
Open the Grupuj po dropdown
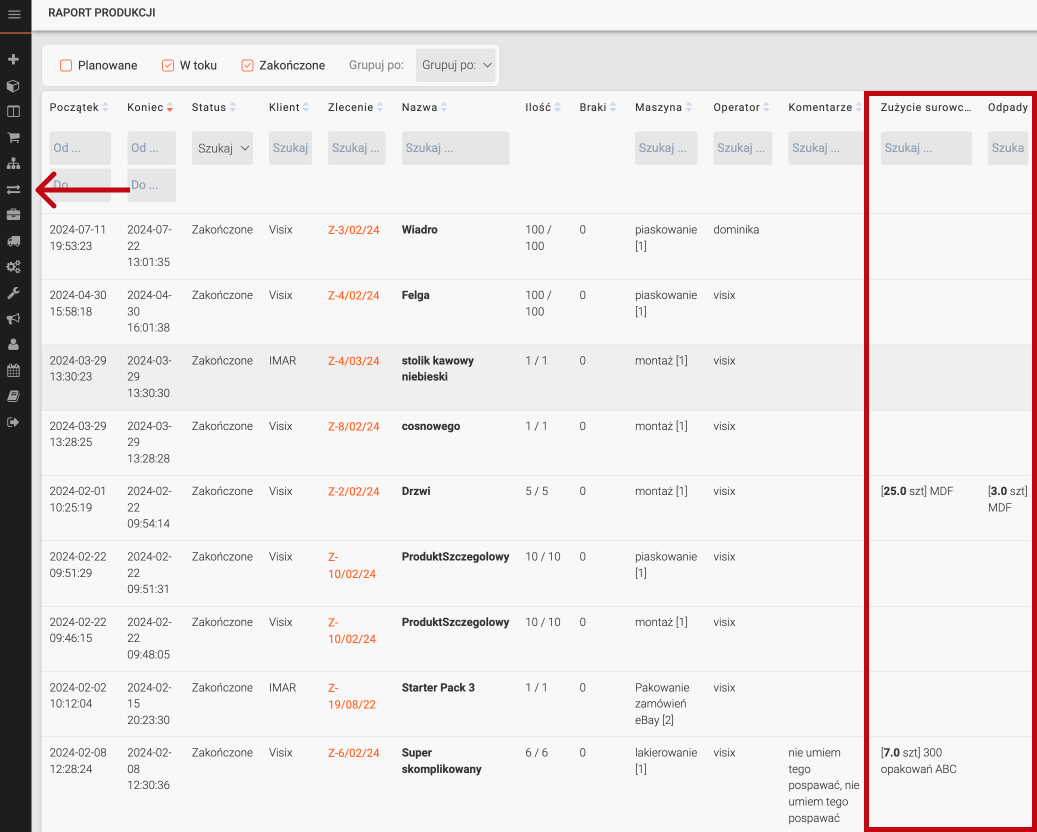point(456,65)
